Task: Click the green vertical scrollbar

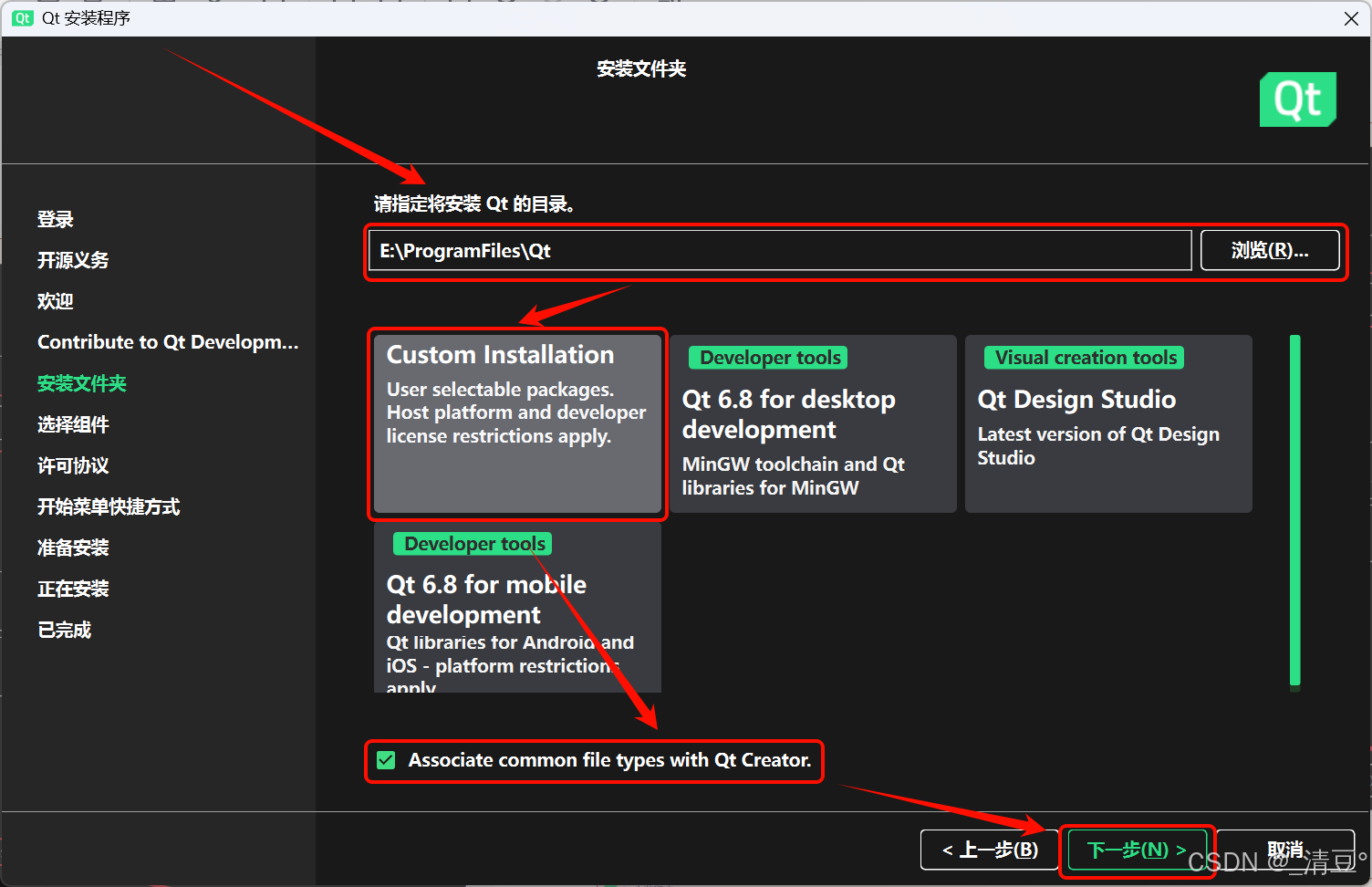Action: coord(1294,511)
